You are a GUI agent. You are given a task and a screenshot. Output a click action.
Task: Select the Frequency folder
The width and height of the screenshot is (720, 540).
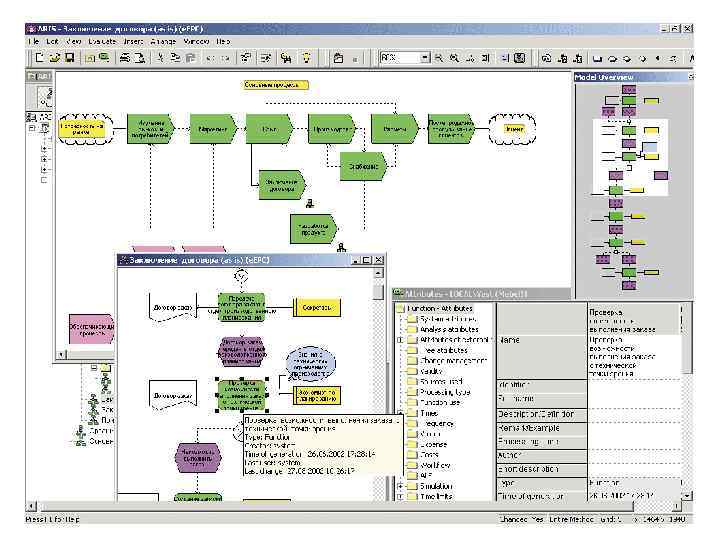437,423
